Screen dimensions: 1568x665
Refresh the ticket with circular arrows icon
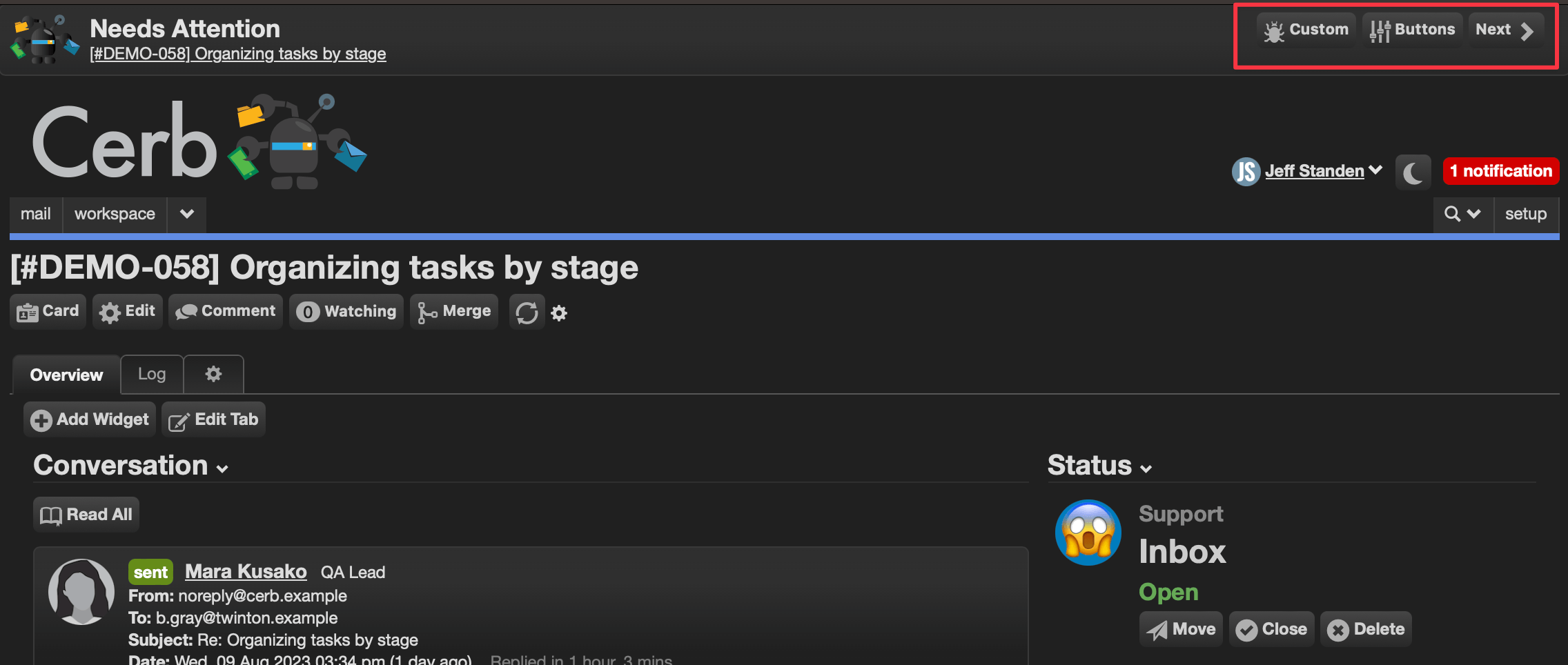coord(527,312)
